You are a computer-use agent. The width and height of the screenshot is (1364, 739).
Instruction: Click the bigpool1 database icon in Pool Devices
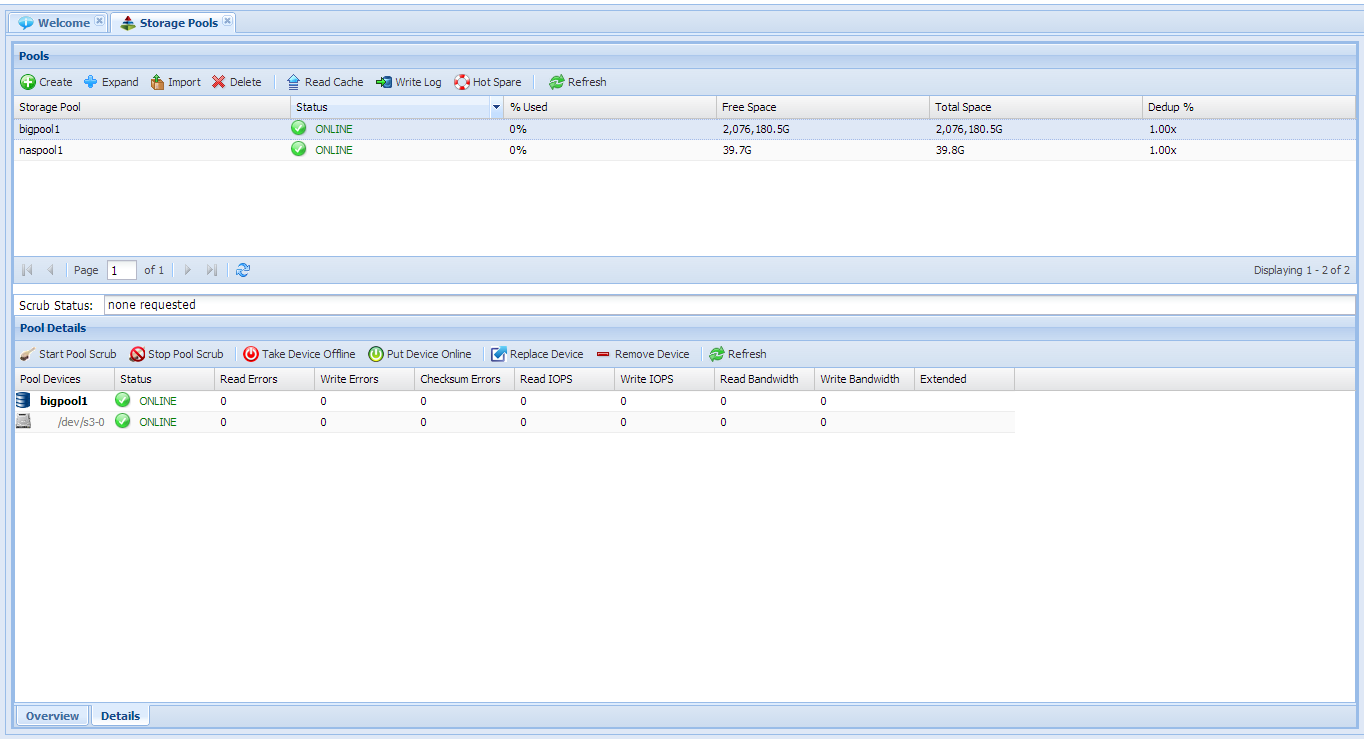coord(23,400)
